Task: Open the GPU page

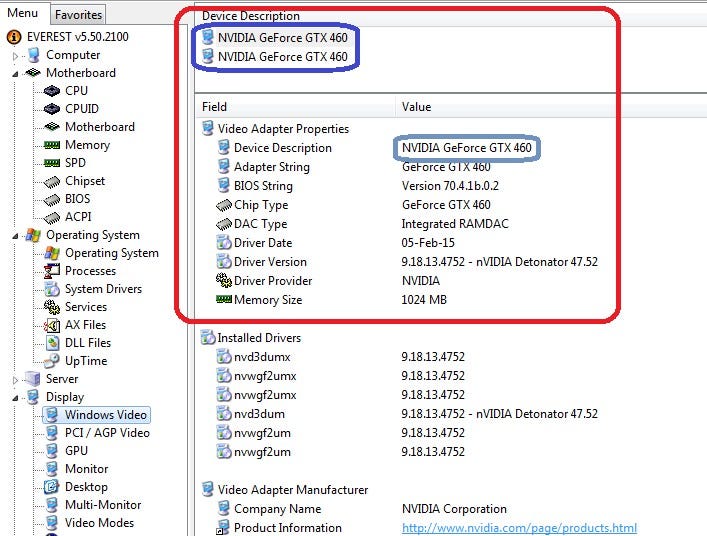Action: 76,451
